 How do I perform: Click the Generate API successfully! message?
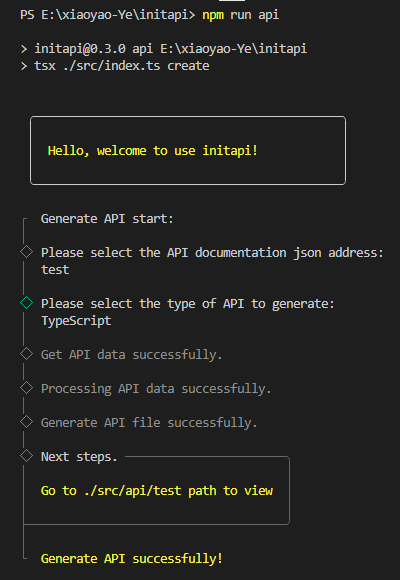coord(132,558)
